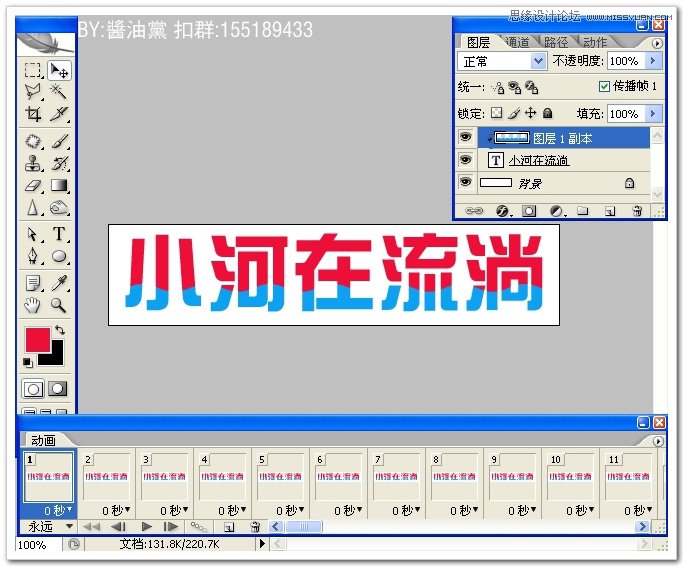This screenshot has height=566, width=683.
Task: Toggle lock transparent pixels
Action: click(x=496, y=113)
